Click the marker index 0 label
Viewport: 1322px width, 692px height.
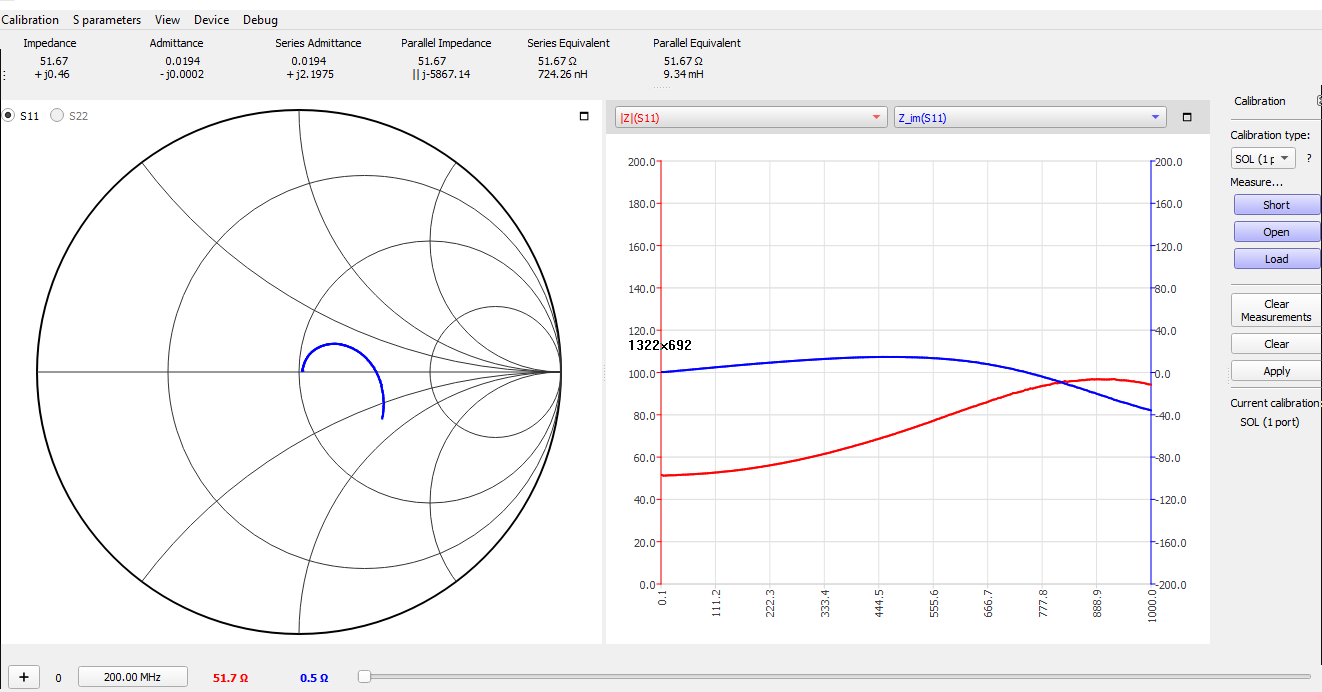58,678
